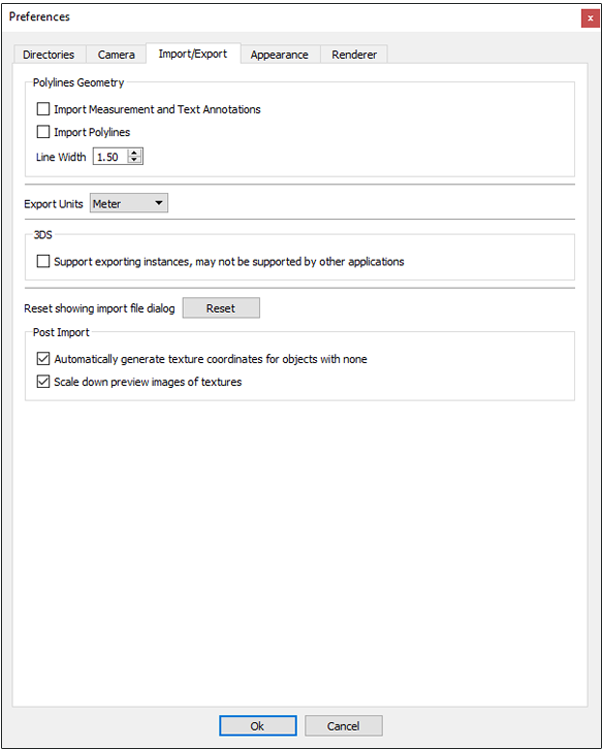Go to the Renderer tab
This screenshot has height=754, width=605.
[354, 55]
